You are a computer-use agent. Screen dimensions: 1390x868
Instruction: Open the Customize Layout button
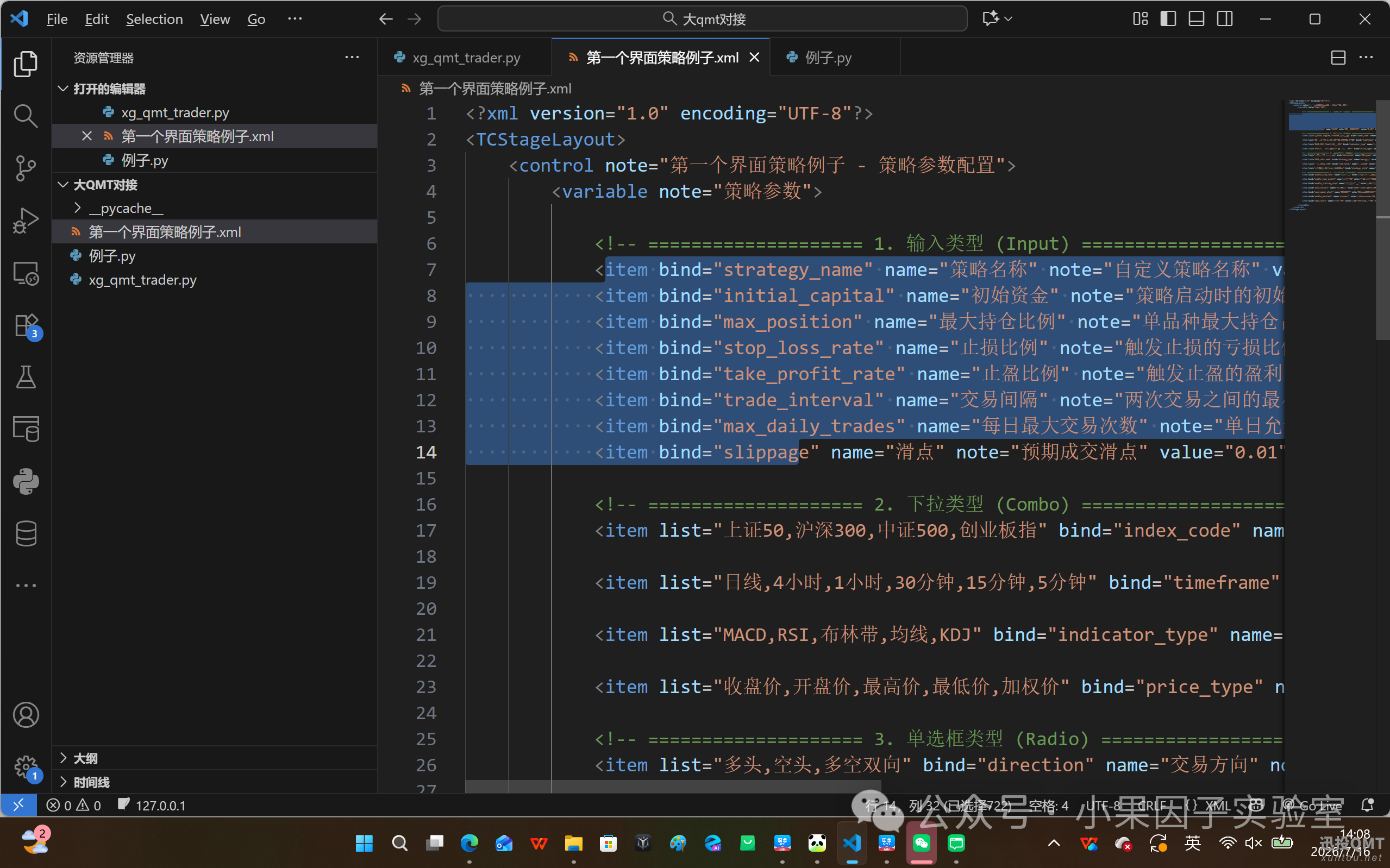tap(1141, 19)
